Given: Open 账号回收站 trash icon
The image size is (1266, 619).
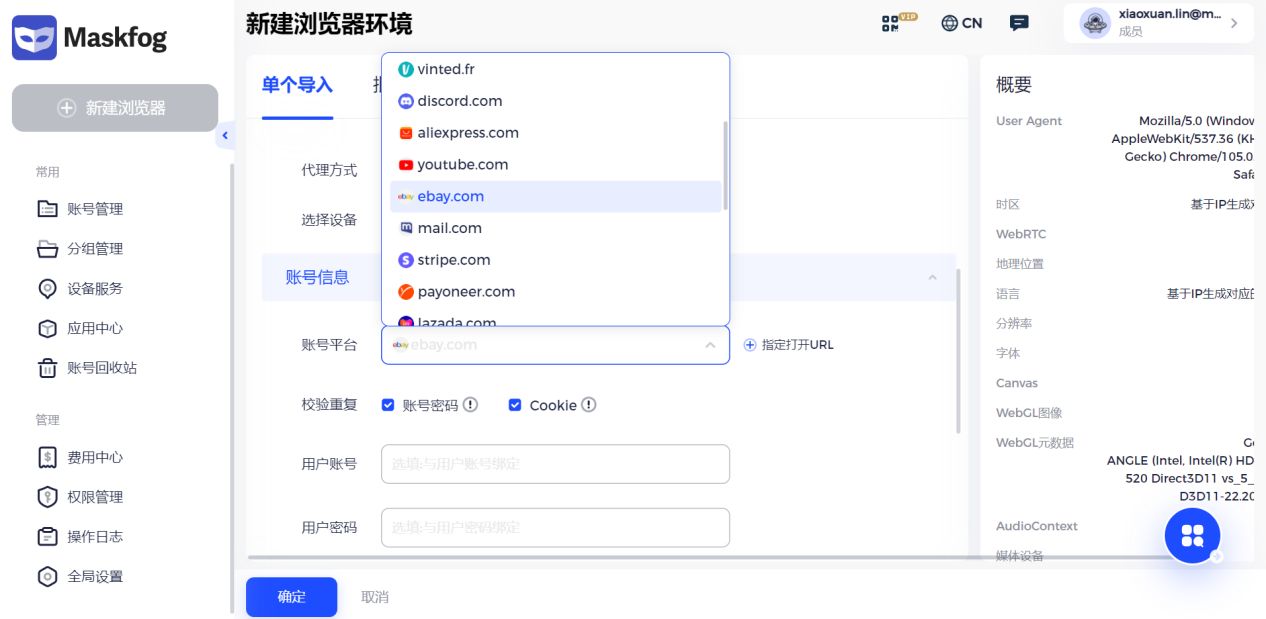Looking at the screenshot, I should (x=47, y=368).
